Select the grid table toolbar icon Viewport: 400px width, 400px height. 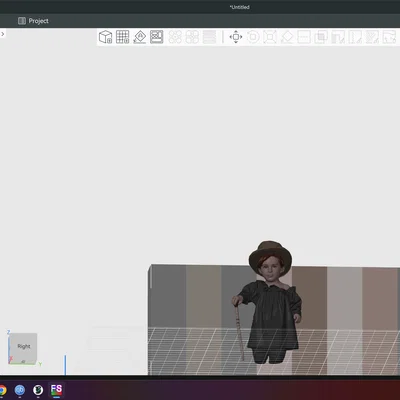click(122, 37)
